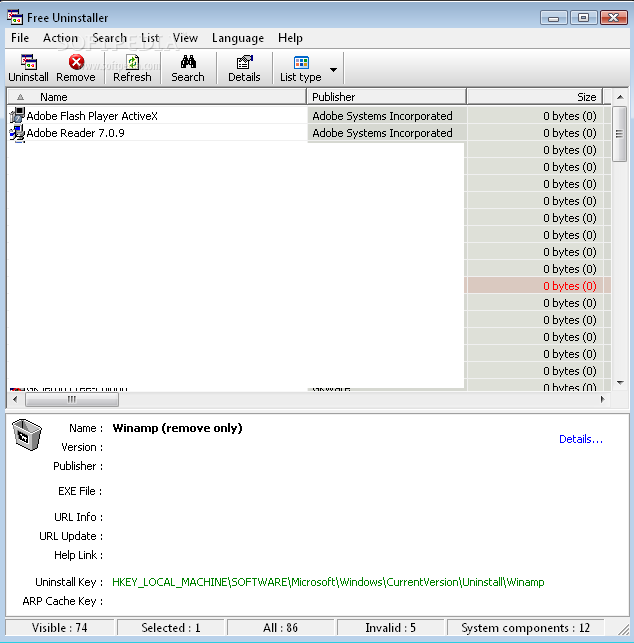
Task: Click the Invalid : 5 status panel
Action: coord(390,628)
